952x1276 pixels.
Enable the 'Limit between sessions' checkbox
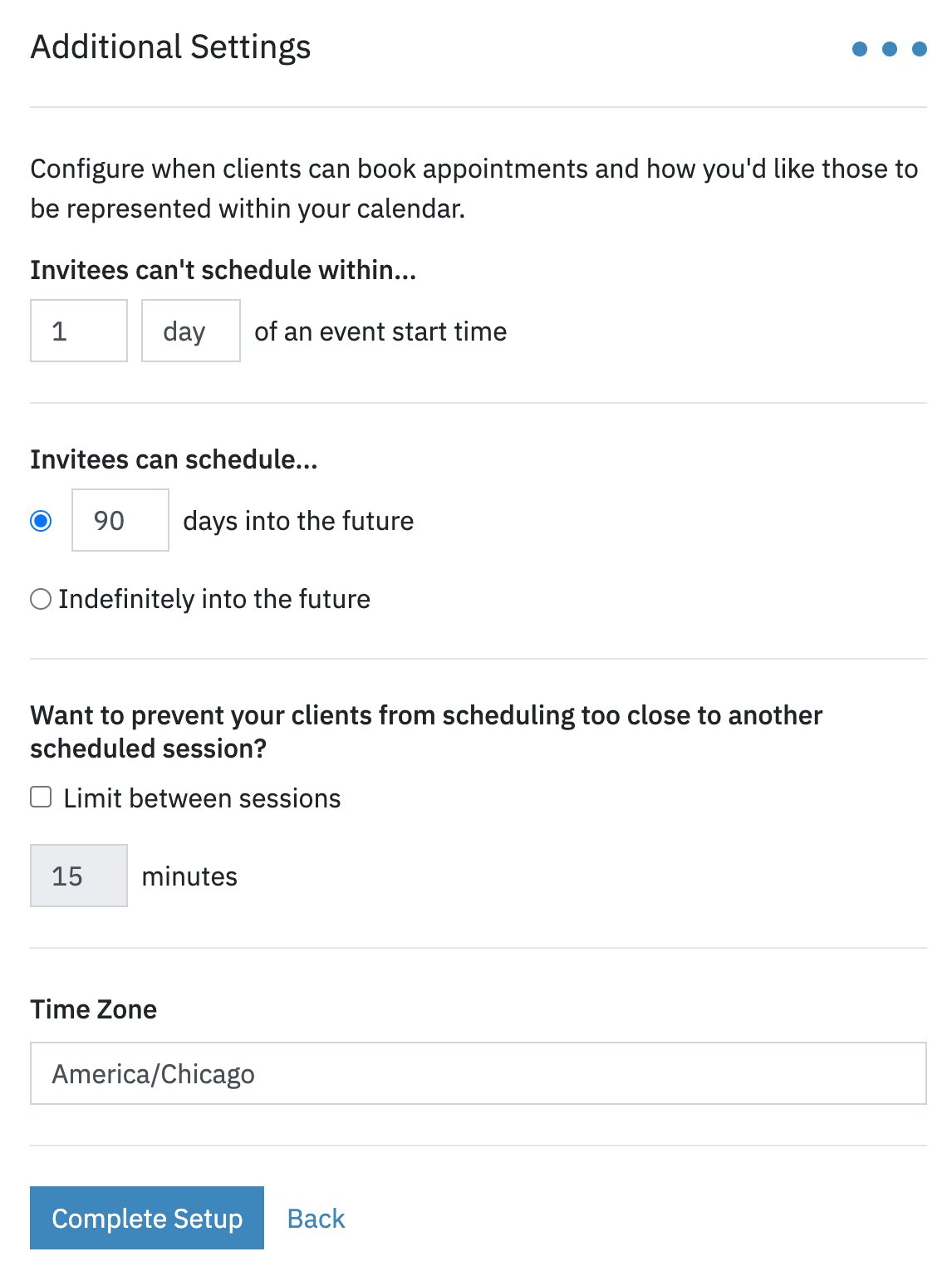(x=41, y=797)
